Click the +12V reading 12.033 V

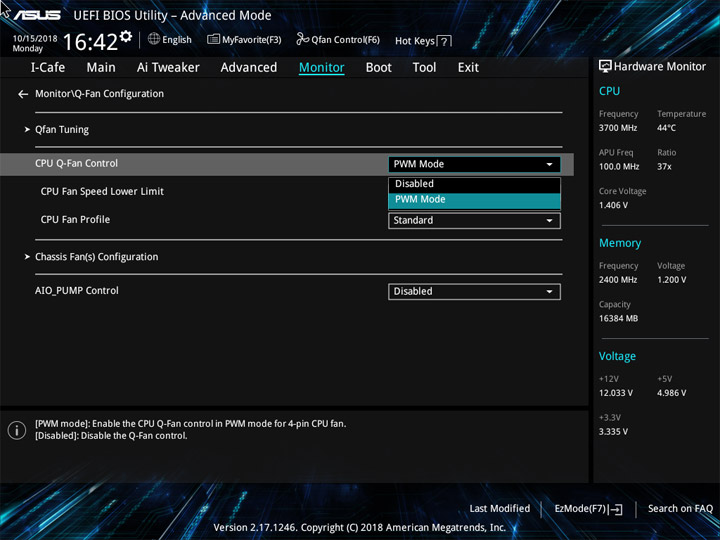615,393
